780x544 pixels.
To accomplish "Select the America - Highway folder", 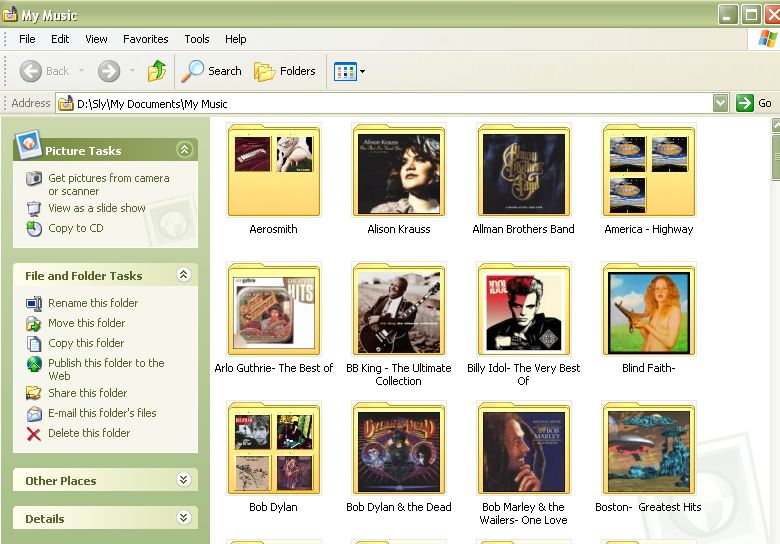I will (x=649, y=171).
